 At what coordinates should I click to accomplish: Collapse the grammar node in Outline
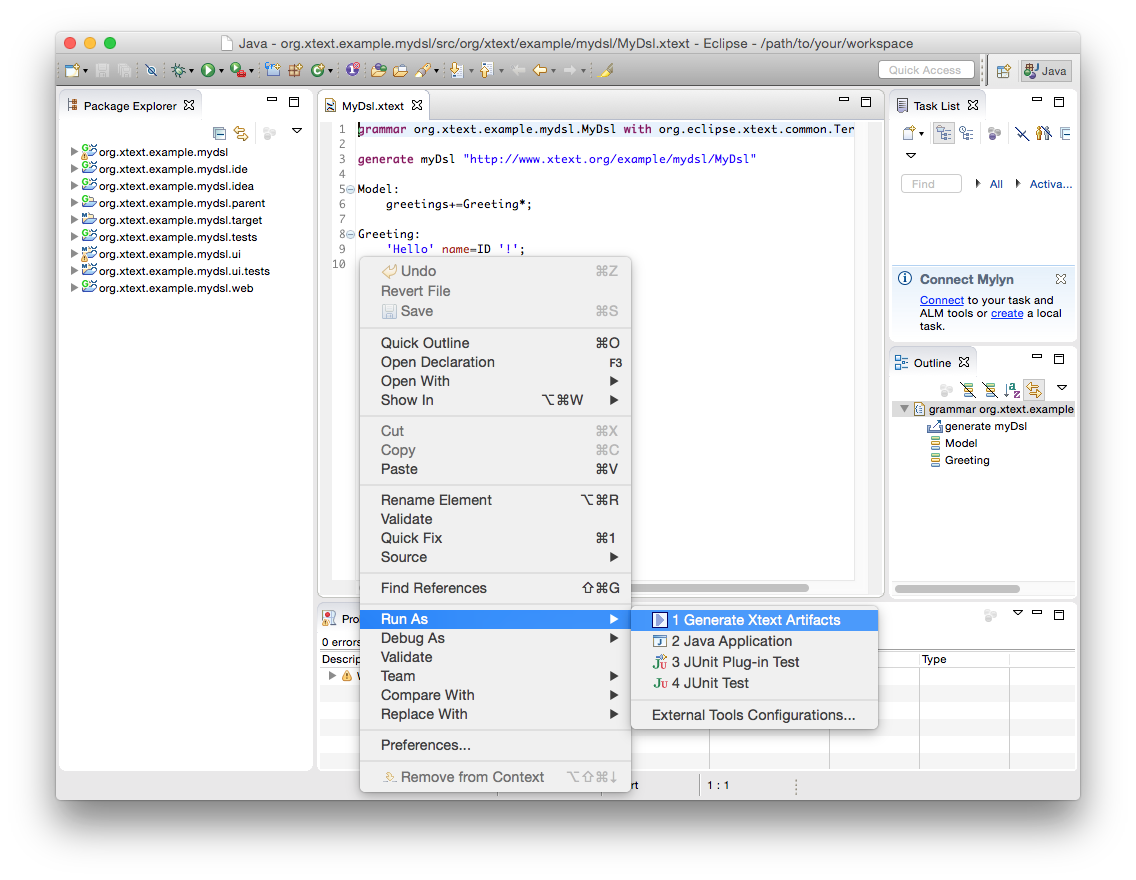(x=904, y=409)
